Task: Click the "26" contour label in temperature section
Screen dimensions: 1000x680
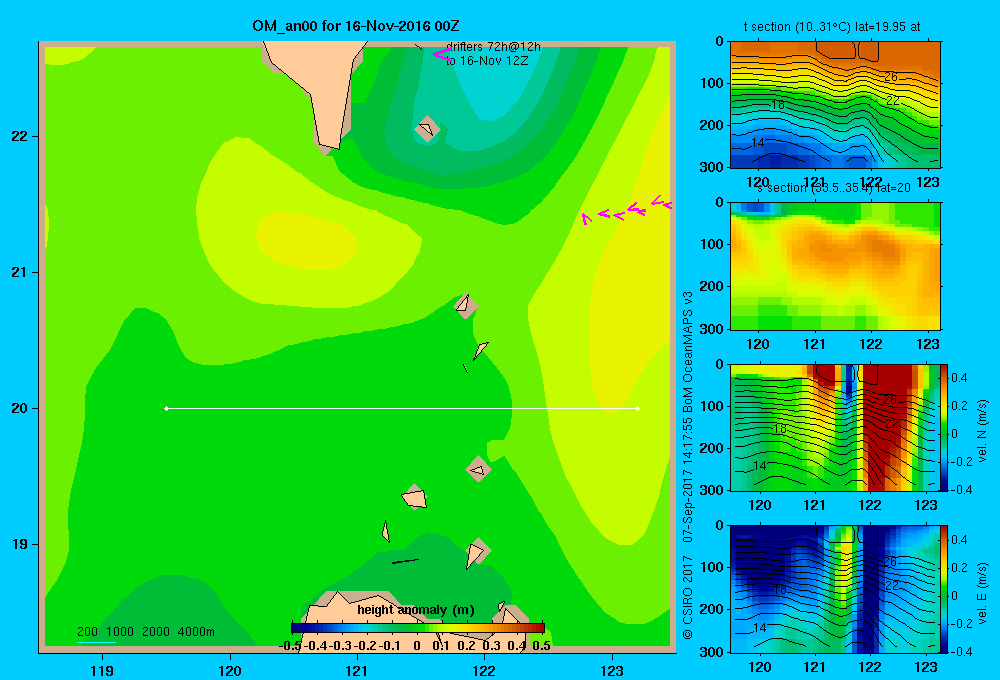Action: coord(891,77)
